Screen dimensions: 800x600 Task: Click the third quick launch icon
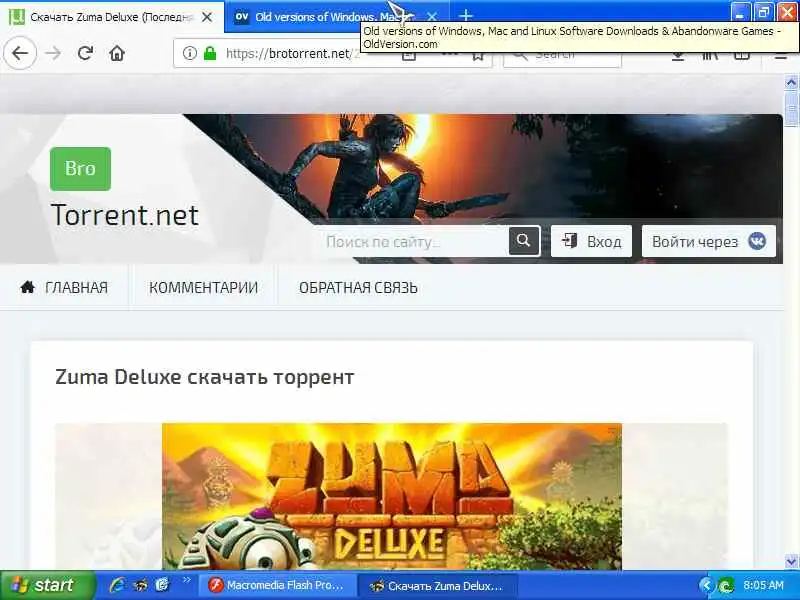tap(162, 585)
